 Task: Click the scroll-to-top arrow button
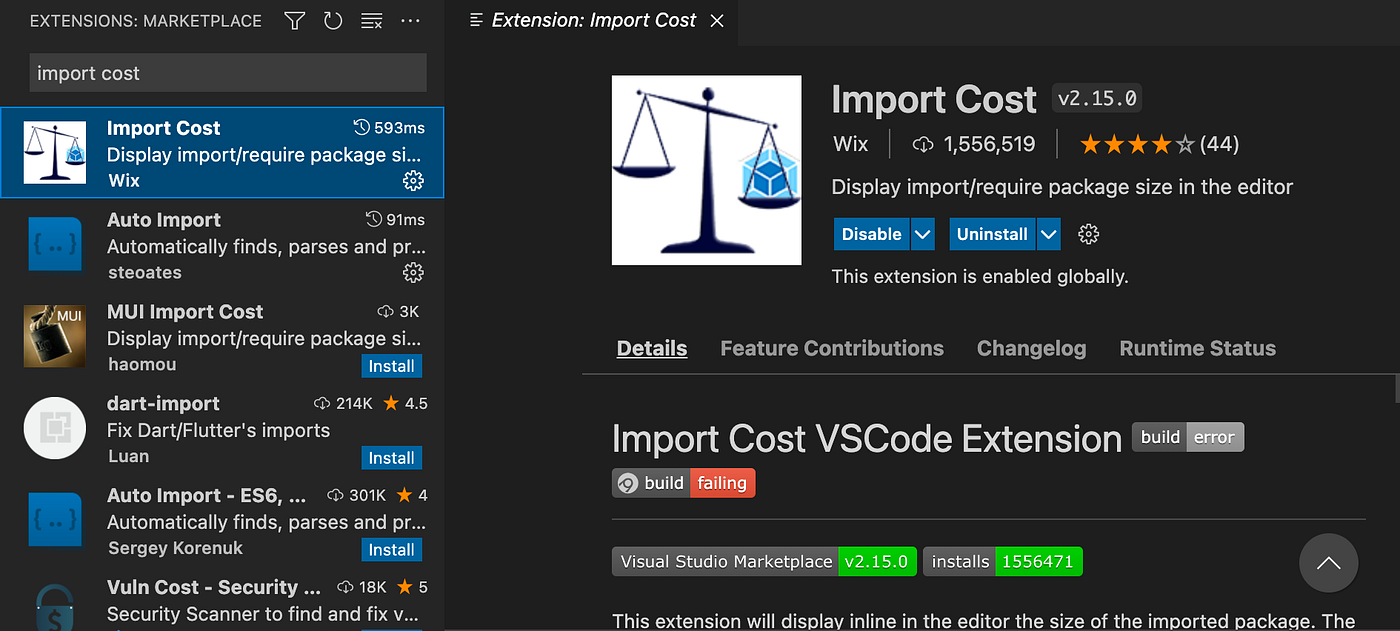[x=1328, y=563]
